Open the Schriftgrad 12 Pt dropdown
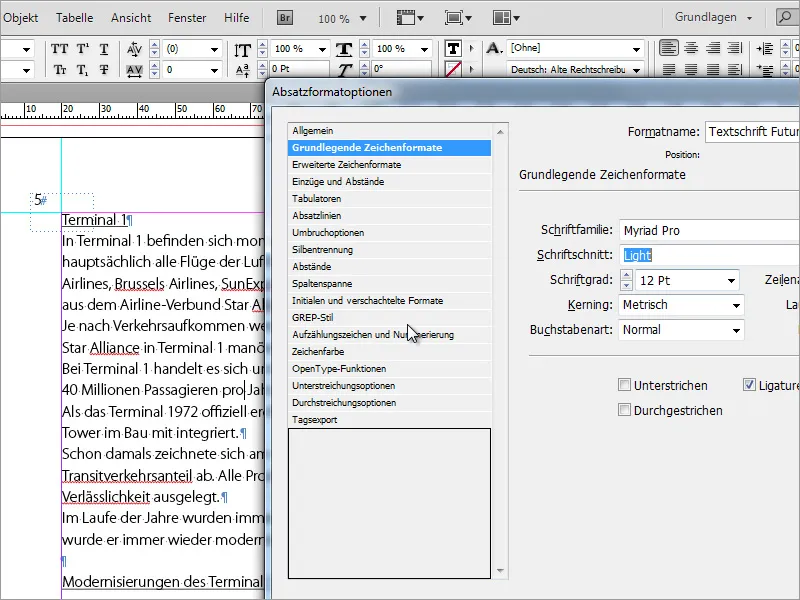 (731, 281)
